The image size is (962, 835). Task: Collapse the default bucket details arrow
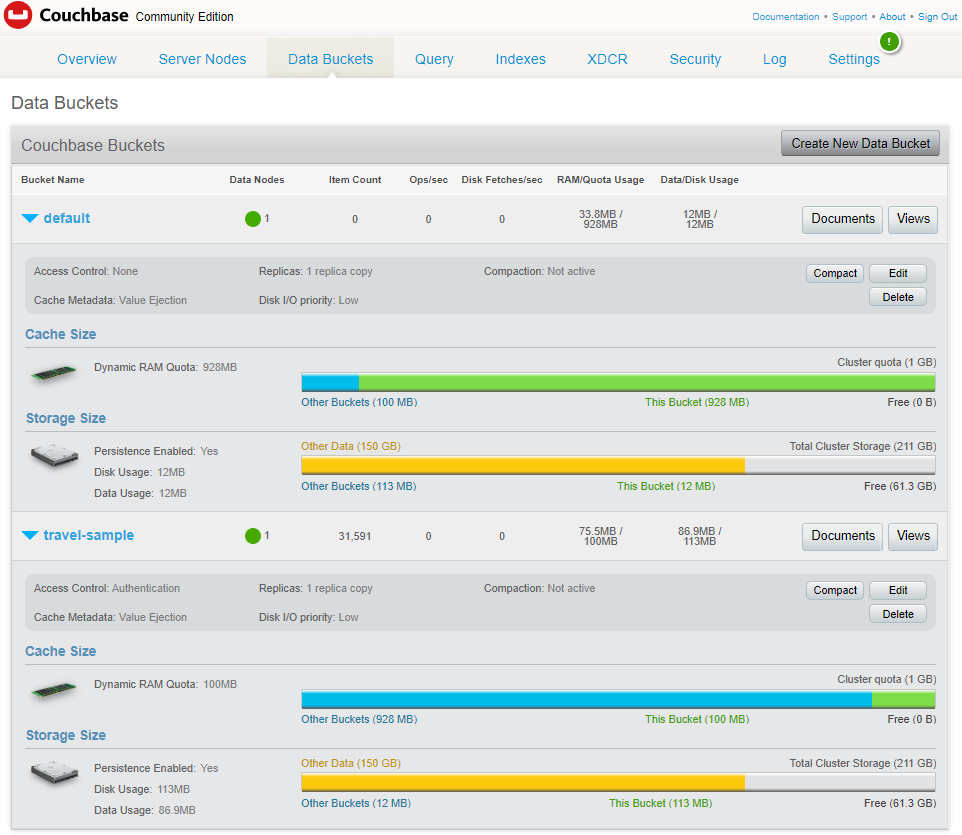click(30, 218)
